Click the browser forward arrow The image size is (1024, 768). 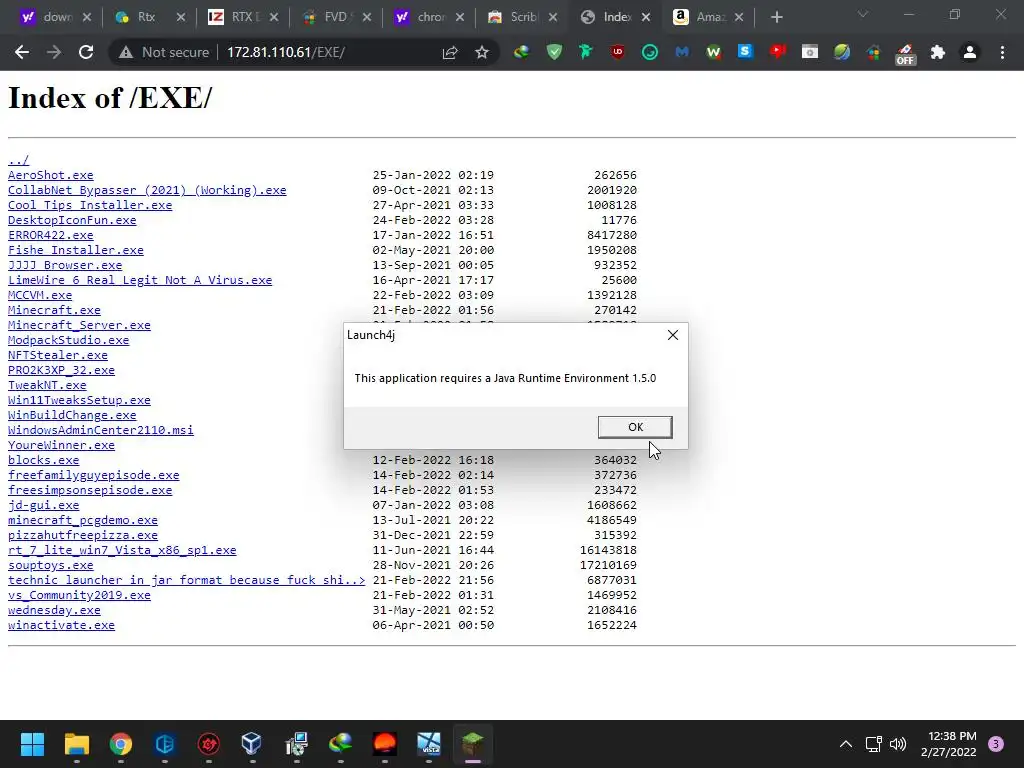click(x=54, y=52)
